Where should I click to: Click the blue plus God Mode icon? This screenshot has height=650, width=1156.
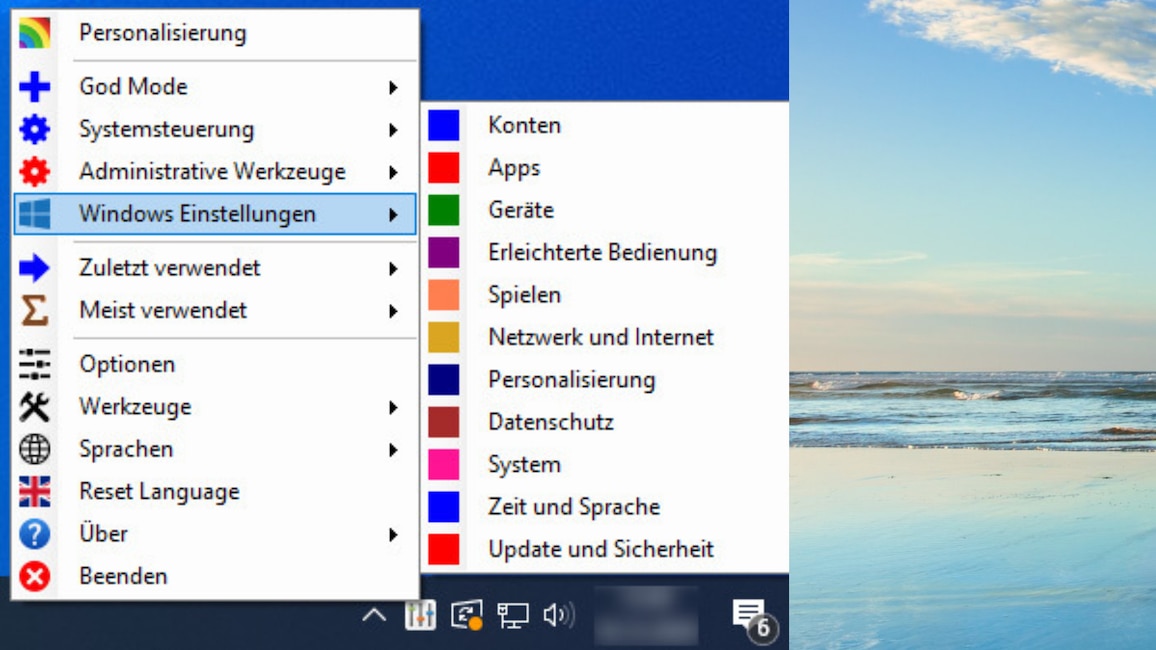[x=35, y=87]
